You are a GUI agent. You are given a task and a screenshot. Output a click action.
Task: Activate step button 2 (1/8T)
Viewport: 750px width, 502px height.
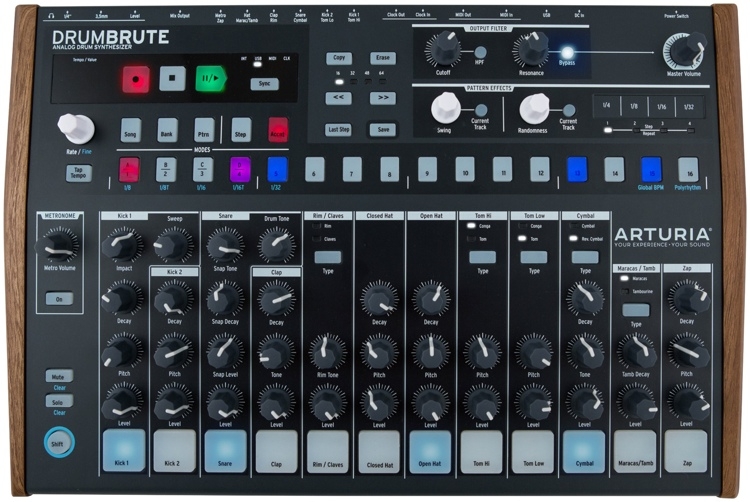(166, 169)
